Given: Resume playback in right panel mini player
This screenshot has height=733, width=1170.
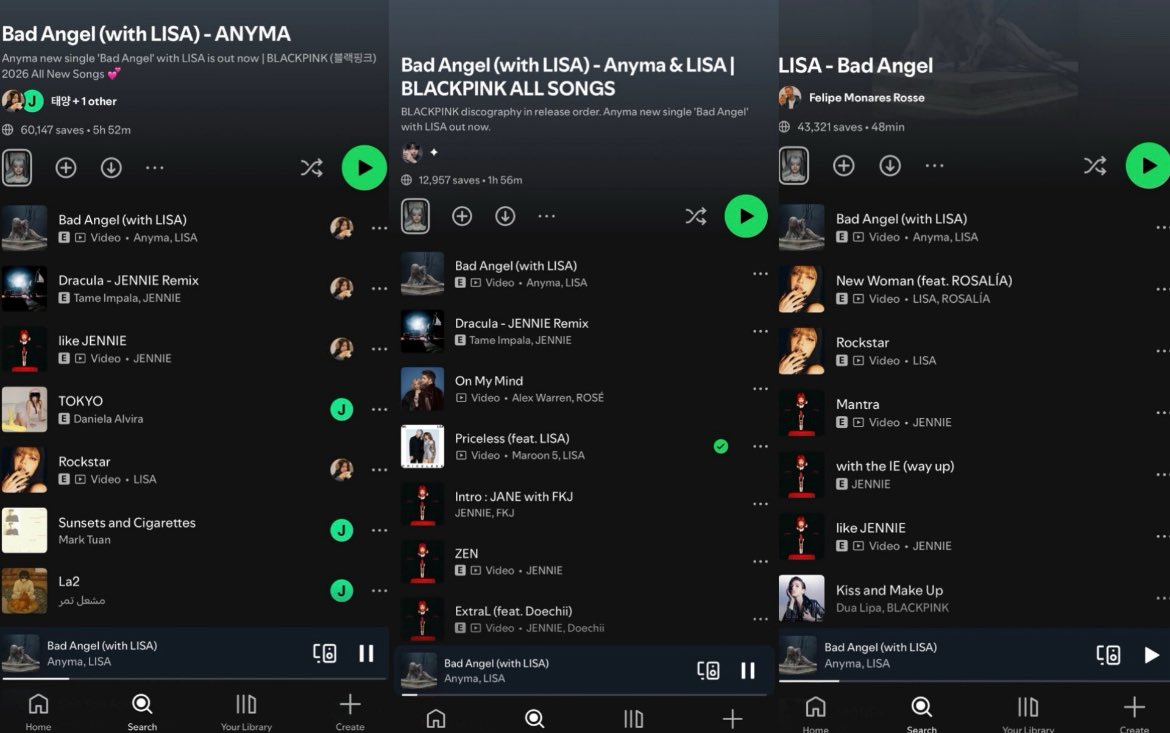Looking at the screenshot, I should [1151, 655].
